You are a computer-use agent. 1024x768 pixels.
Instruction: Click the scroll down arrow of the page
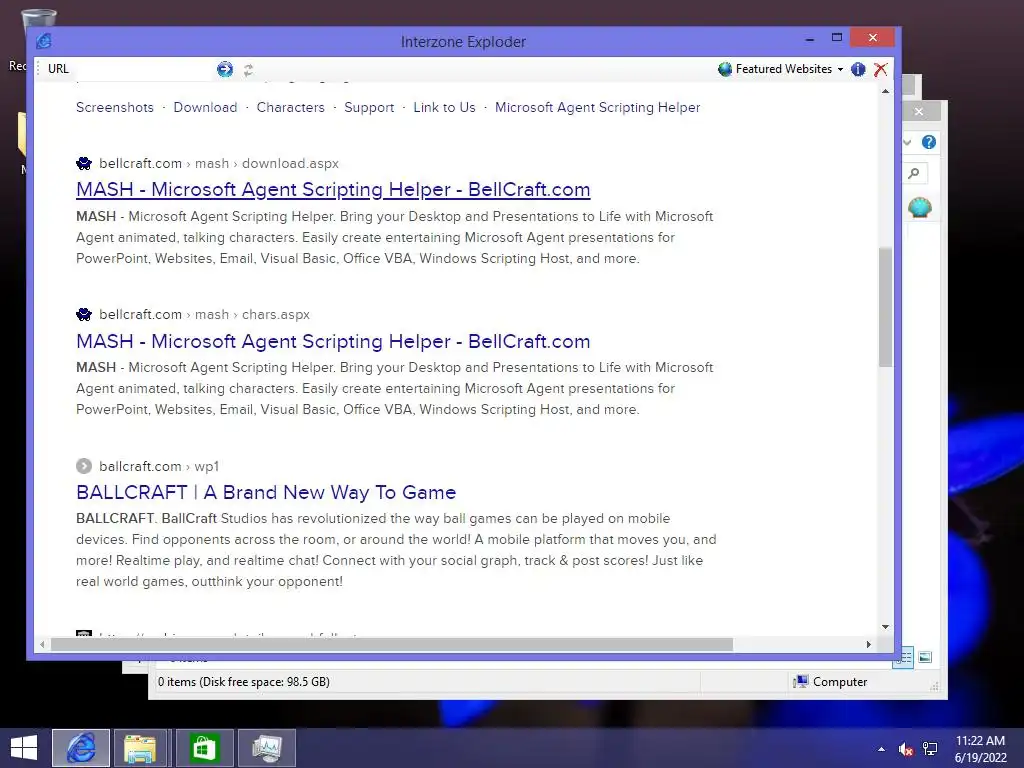885,627
